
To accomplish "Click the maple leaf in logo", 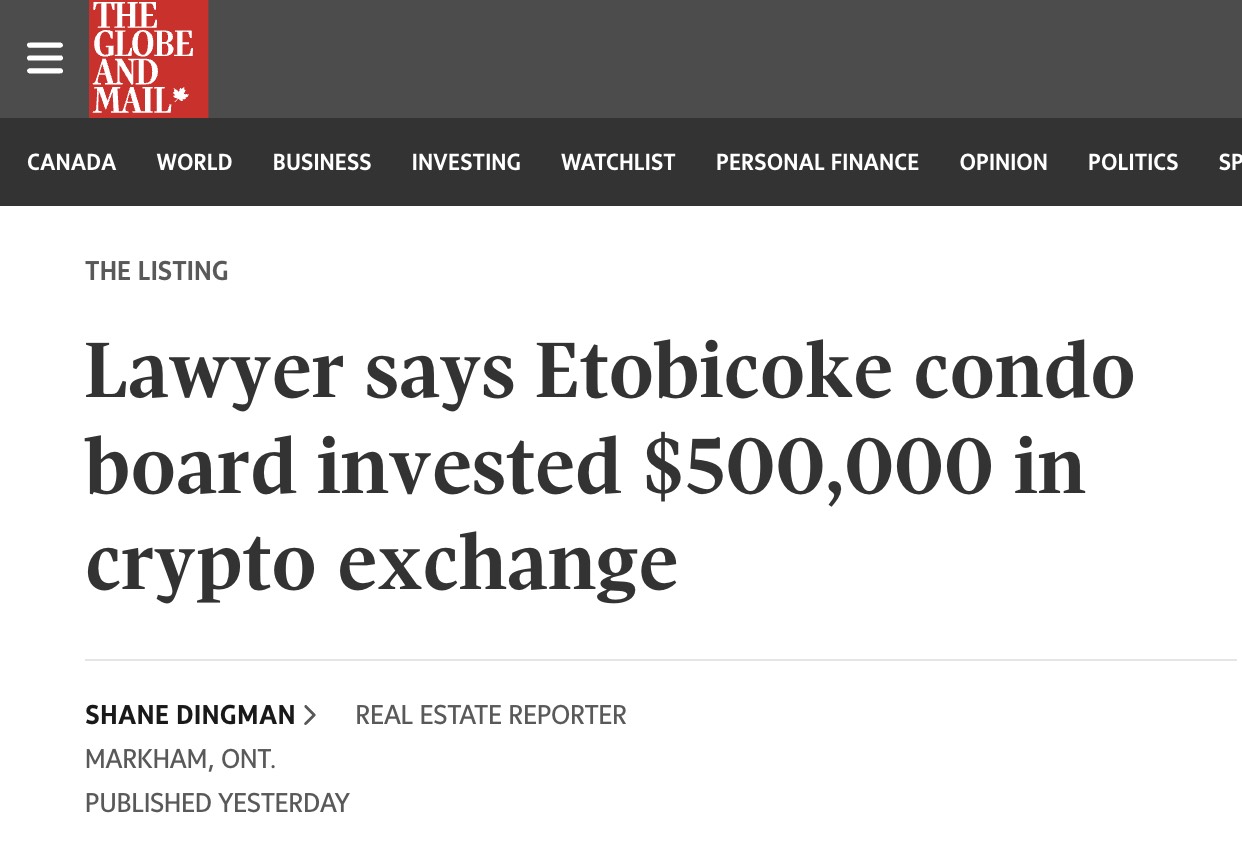I will tap(181, 97).
